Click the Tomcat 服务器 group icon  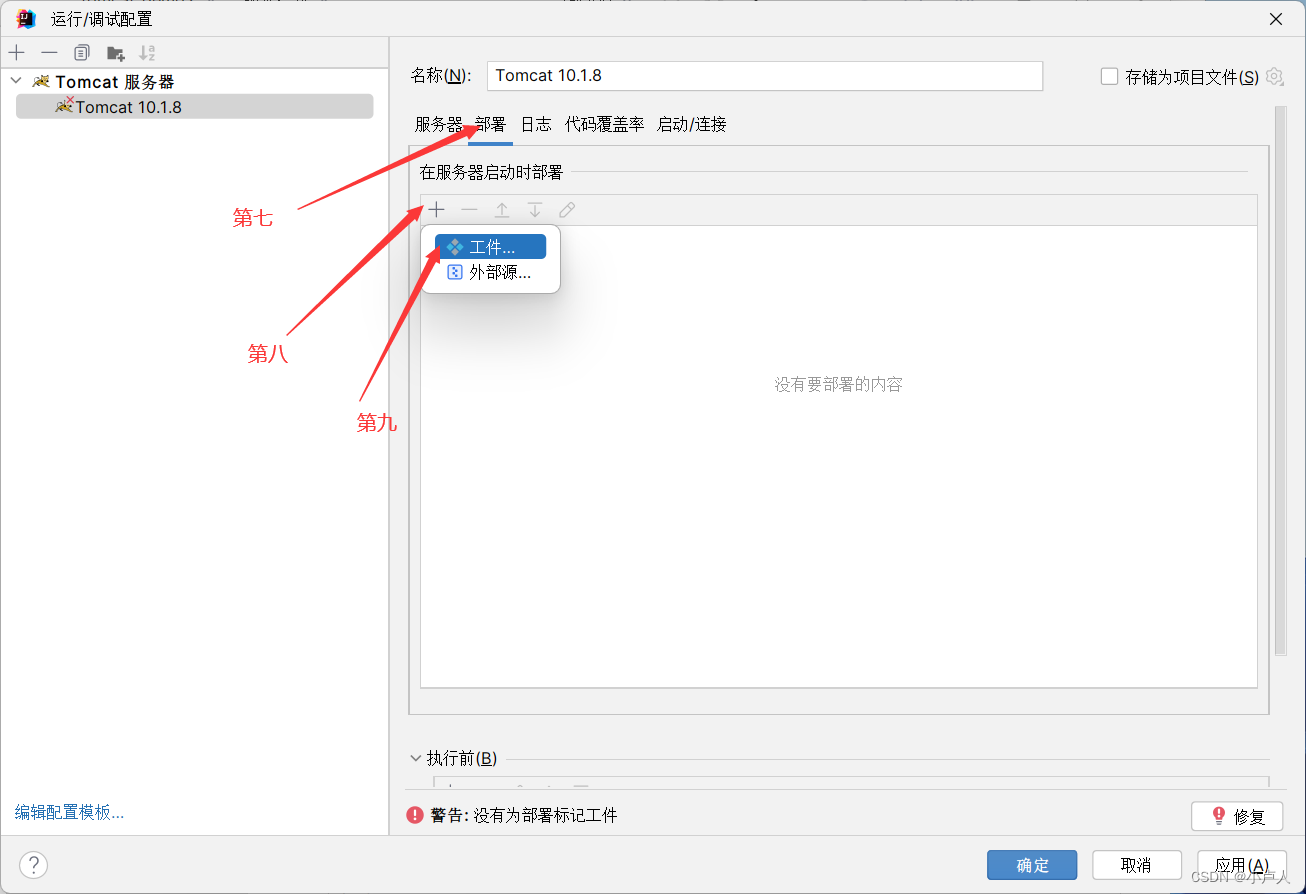[41, 81]
